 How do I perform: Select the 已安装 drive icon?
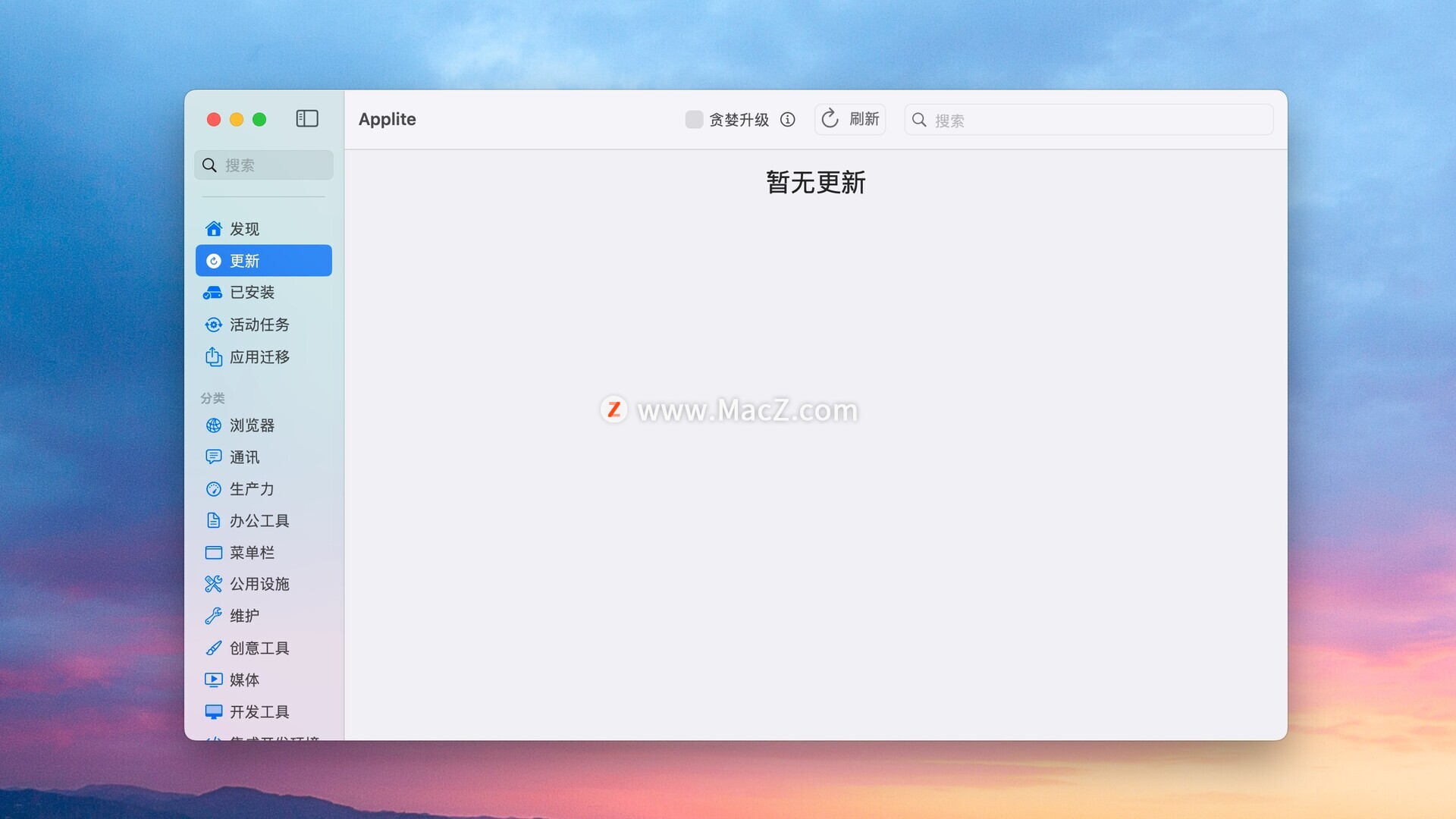(213, 293)
